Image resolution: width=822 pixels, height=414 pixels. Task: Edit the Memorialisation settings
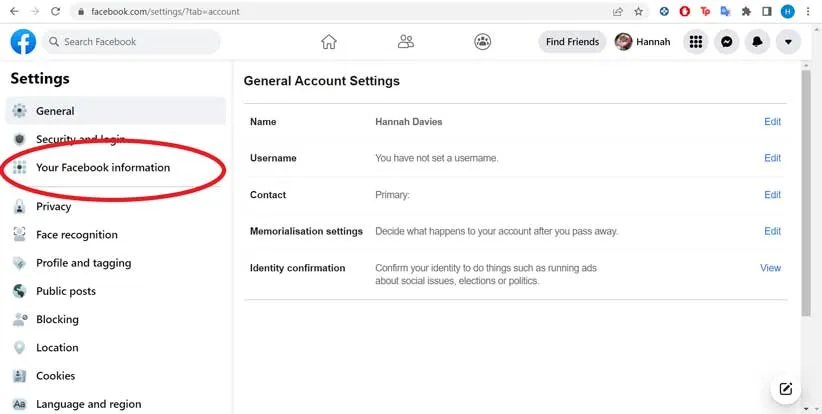click(772, 231)
